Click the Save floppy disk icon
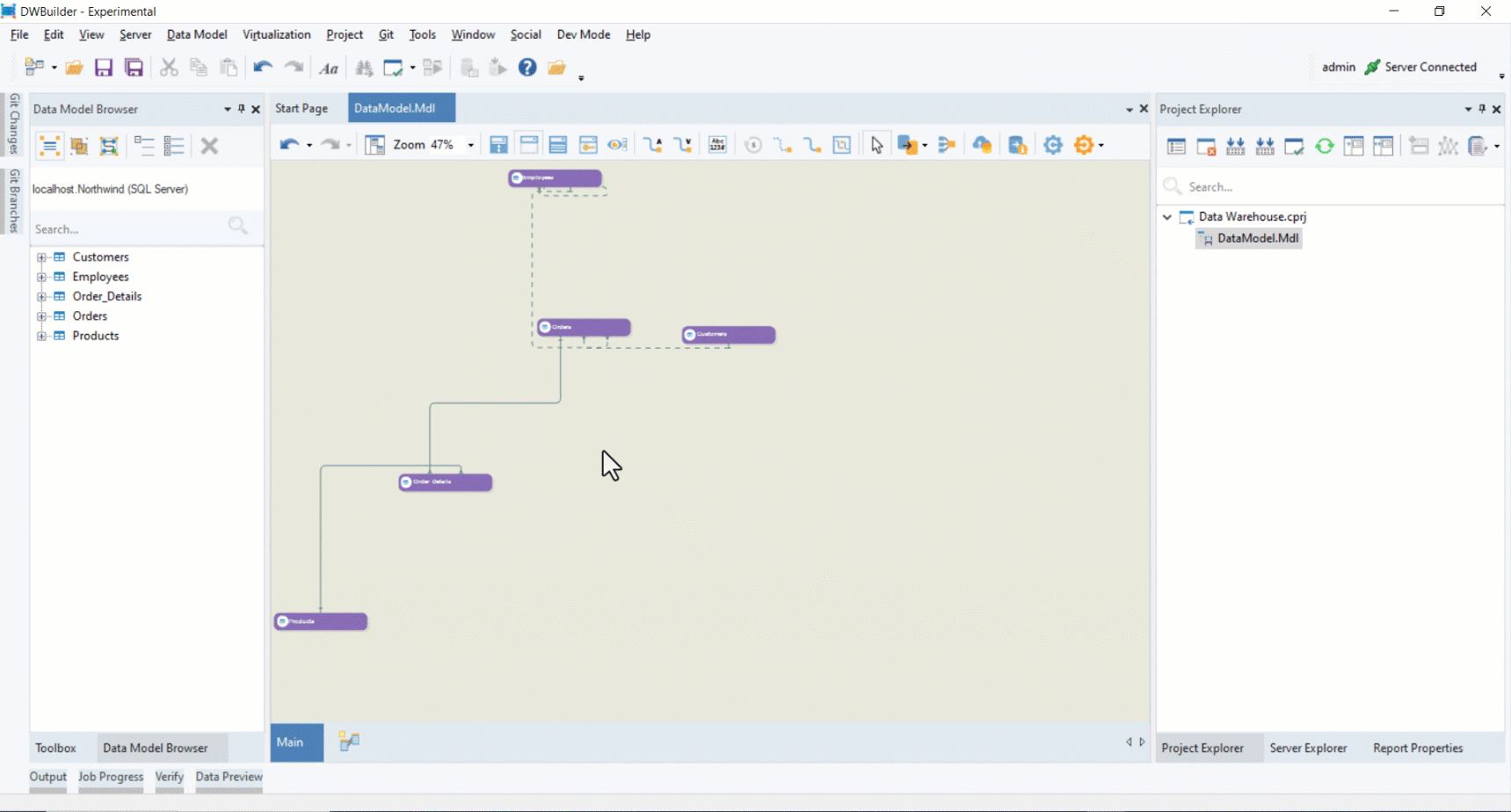 click(x=104, y=68)
